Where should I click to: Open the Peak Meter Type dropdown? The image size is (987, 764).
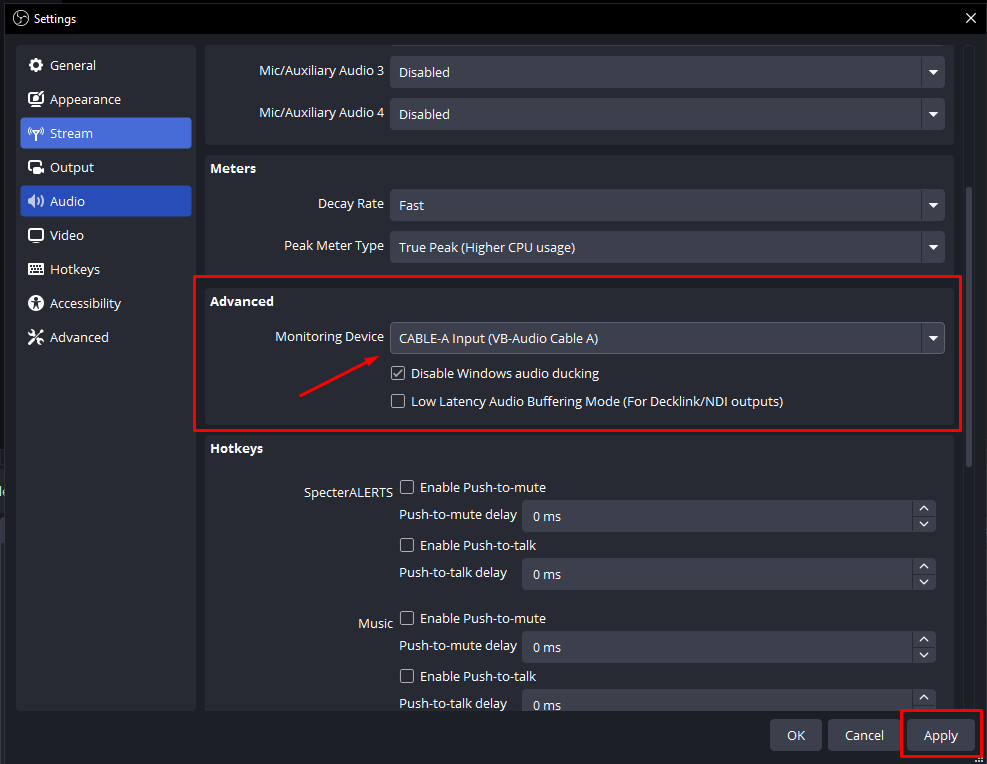(x=666, y=247)
